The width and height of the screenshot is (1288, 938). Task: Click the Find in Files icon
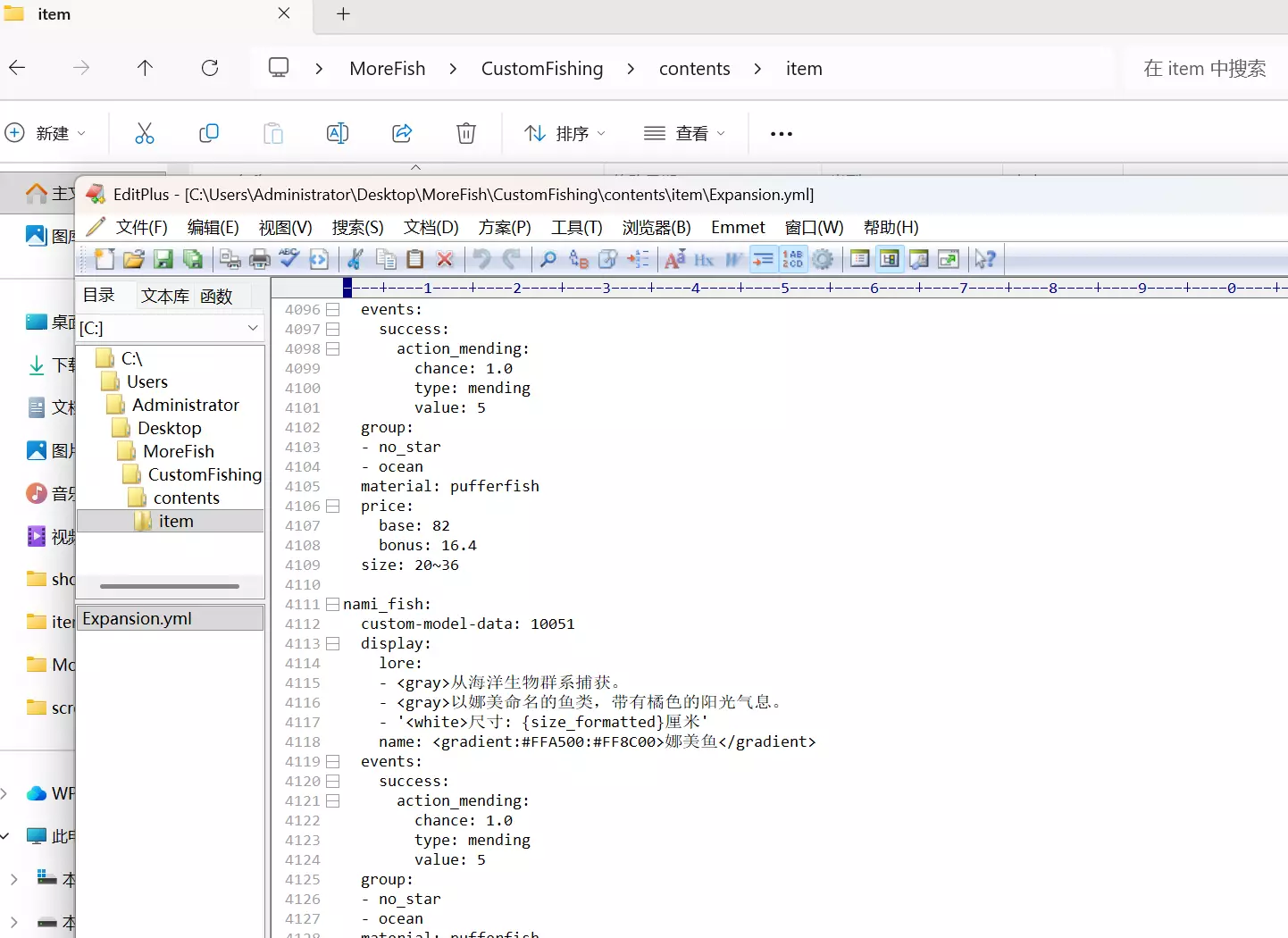(x=608, y=259)
